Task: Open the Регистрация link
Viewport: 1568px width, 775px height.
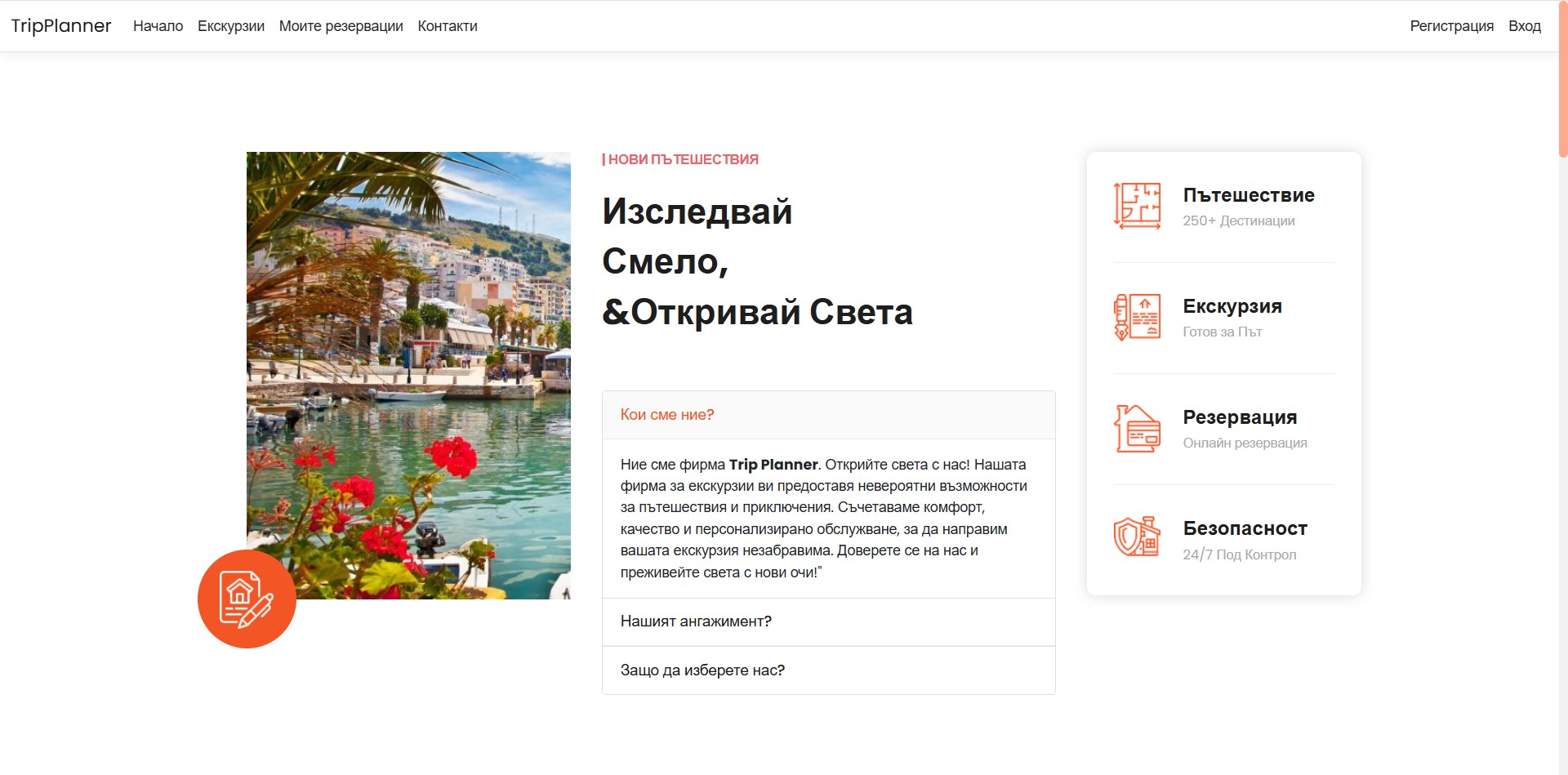Action: [x=1452, y=26]
